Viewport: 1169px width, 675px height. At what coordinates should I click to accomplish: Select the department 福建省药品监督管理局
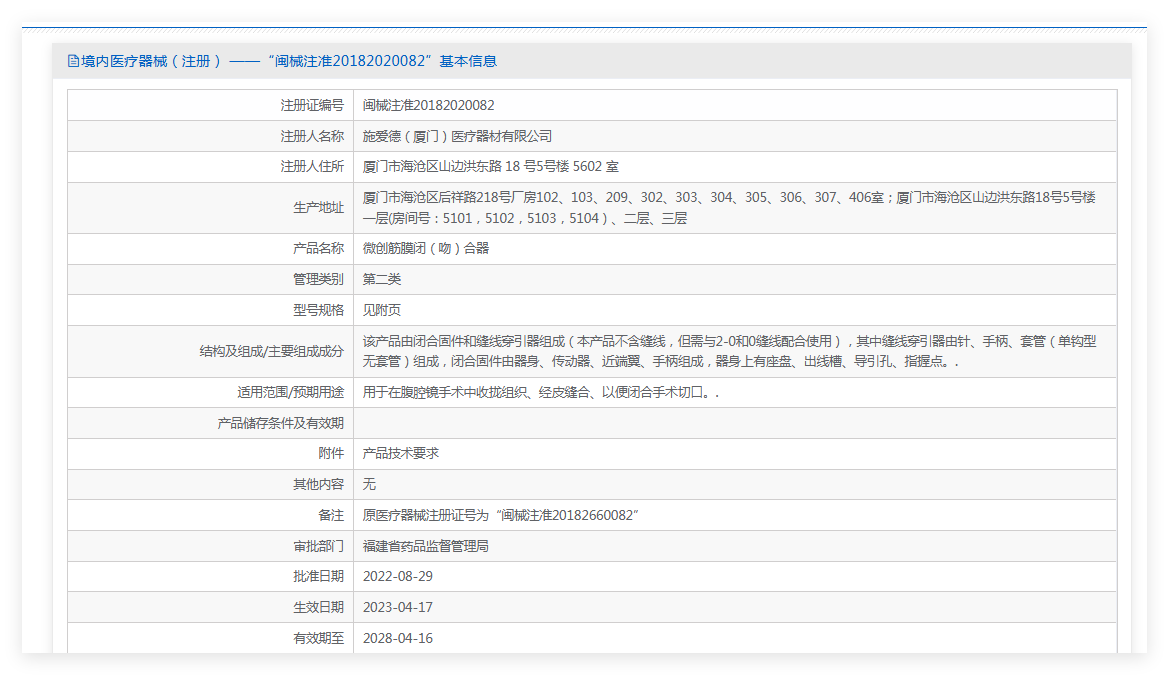tap(426, 547)
